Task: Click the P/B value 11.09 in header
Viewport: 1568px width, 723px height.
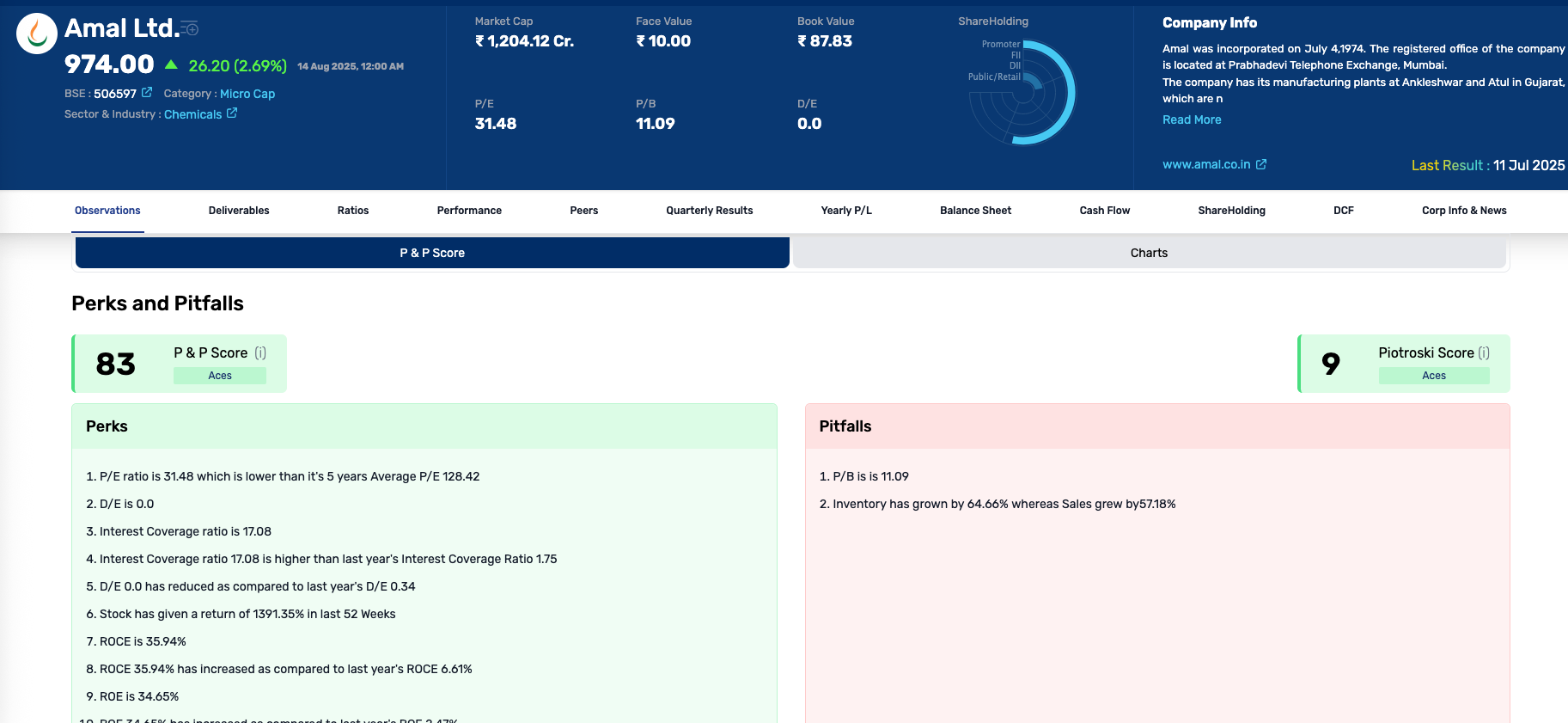Action: pyautogui.click(x=656, y=123)
